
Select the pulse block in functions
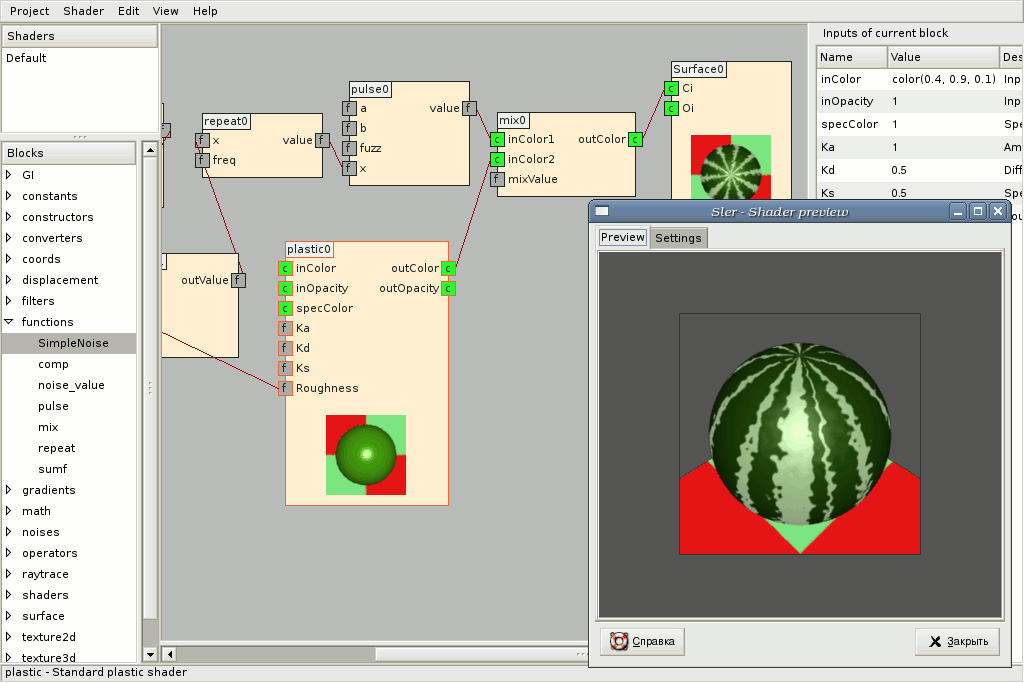point(54,406)
